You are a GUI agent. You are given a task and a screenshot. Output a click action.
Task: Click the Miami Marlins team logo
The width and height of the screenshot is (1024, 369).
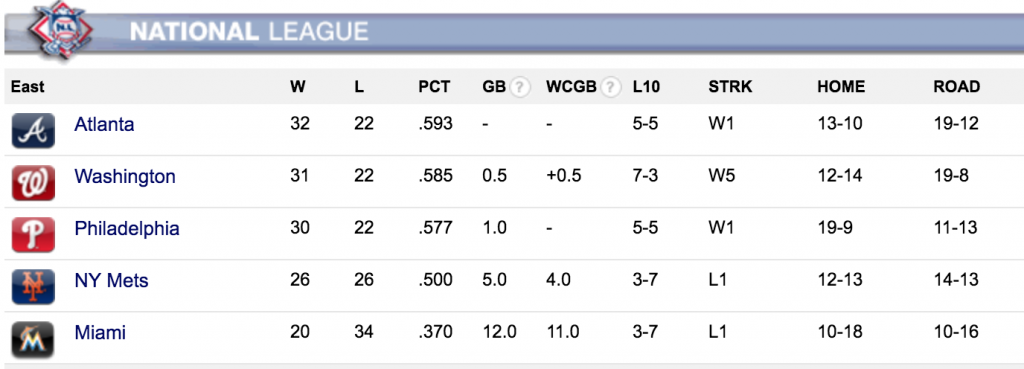coord(33,340)
